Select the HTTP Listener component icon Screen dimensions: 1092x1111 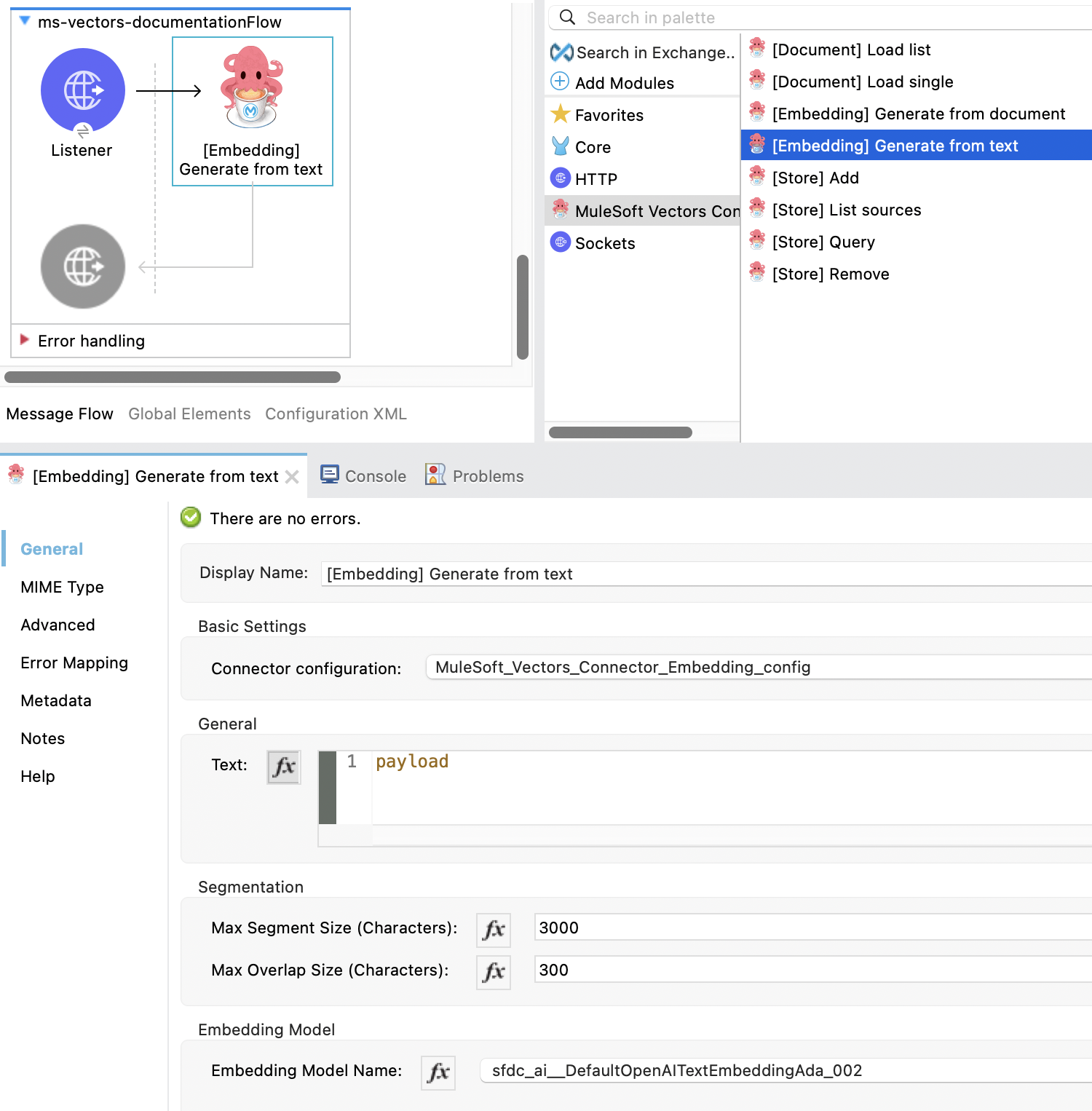click(x=83, y=90)
